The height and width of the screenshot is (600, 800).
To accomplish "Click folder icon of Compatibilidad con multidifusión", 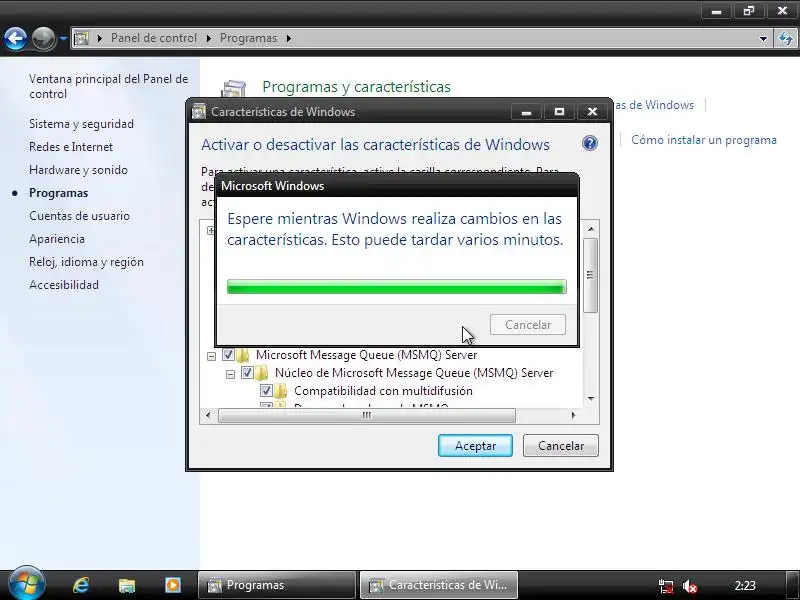I will click(281, 391).
